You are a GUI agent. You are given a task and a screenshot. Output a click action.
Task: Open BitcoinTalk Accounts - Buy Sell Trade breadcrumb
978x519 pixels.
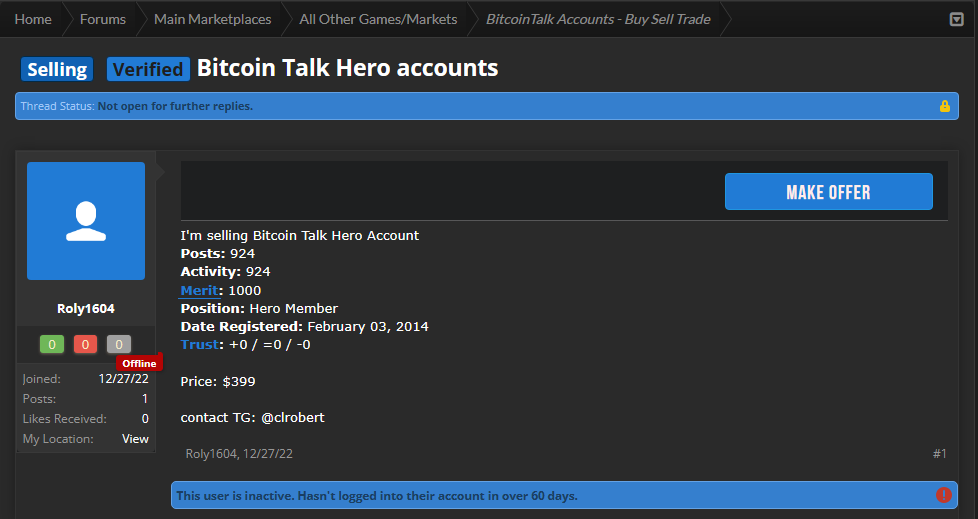598,19
